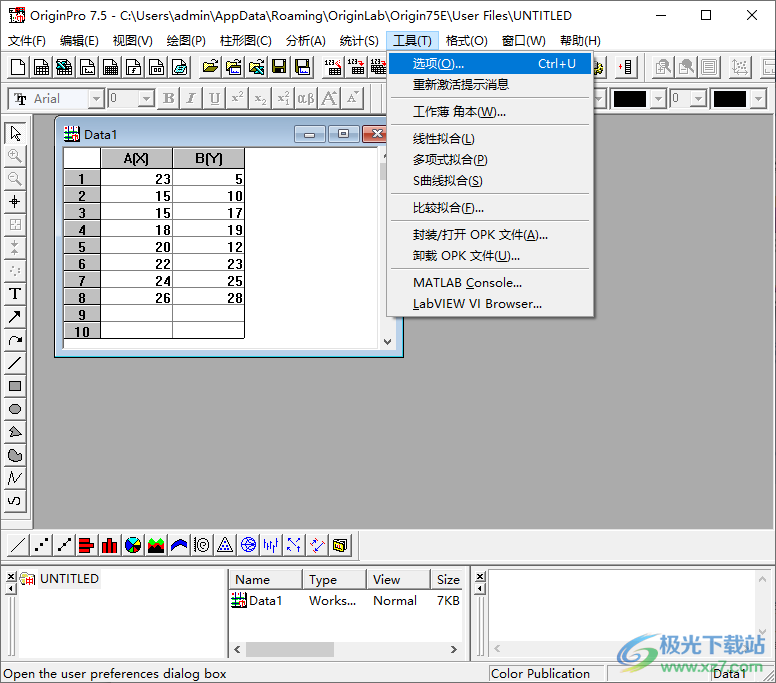Open the 文件(F) menu
The height and width of the screenshot is (683, 776).
27,41
